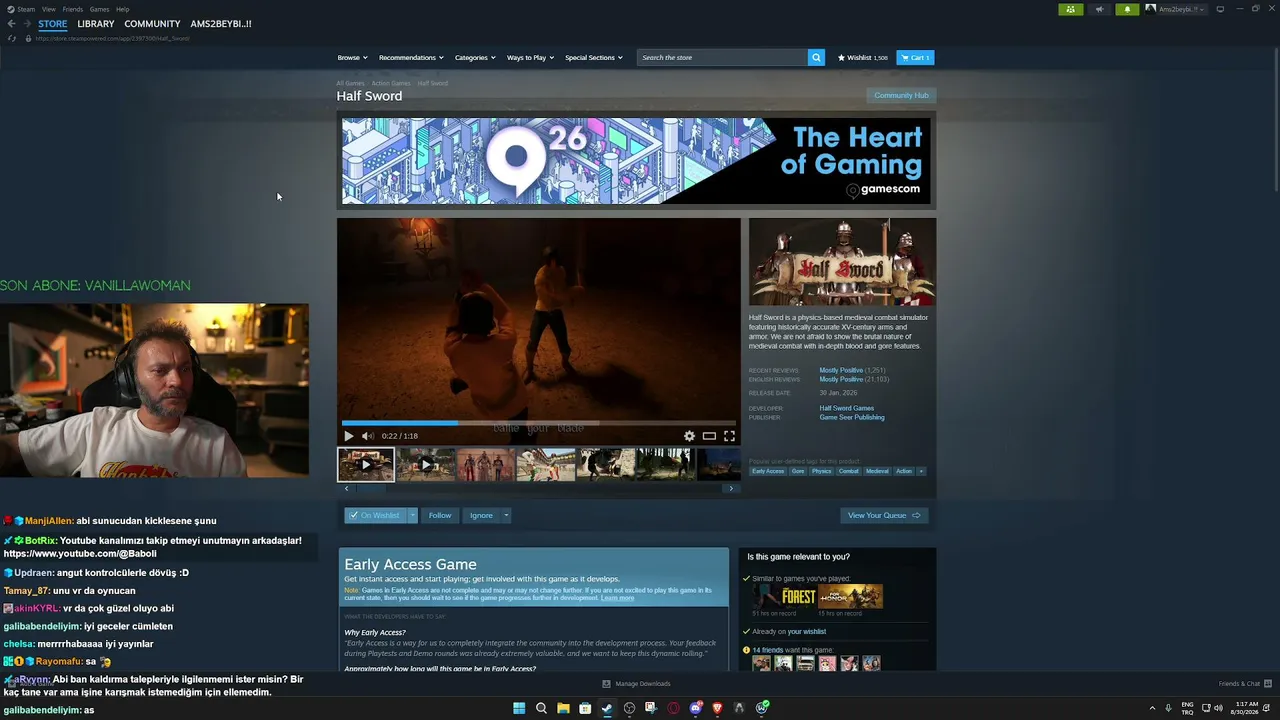The height and width of the screenshot is (720, 1280).
Task: Open the Games menu
Action: [100, 9]
